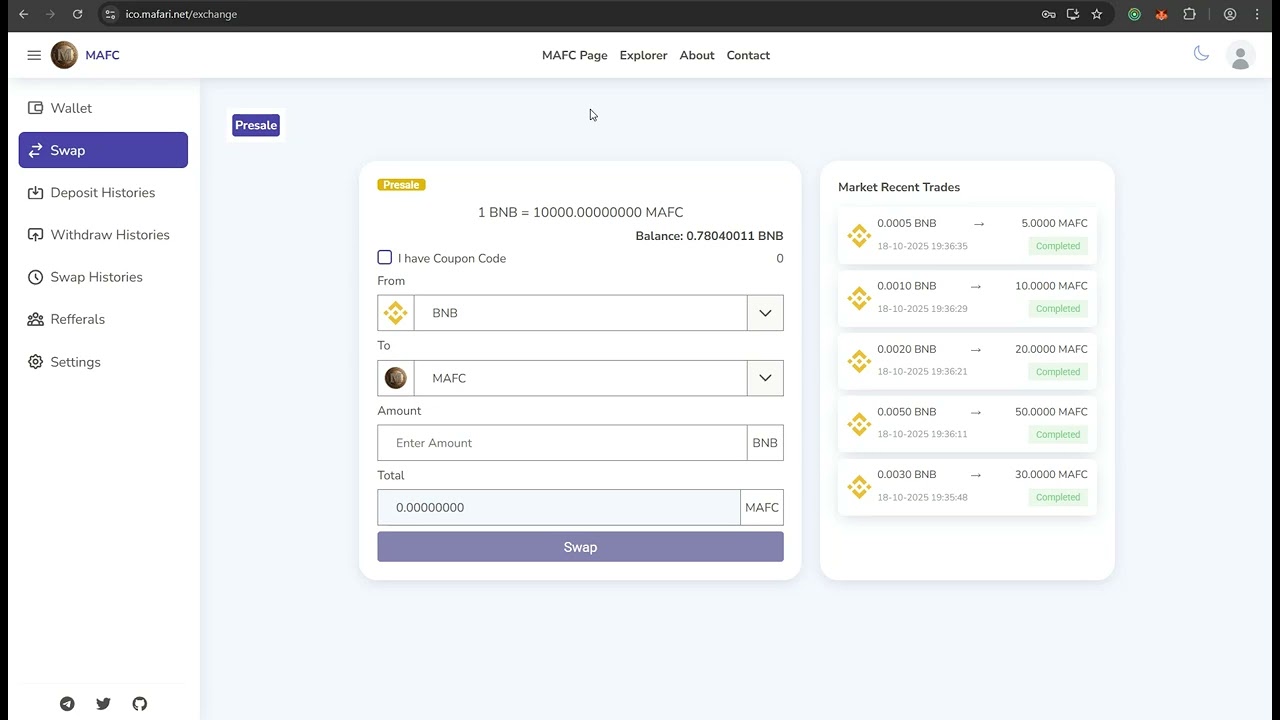Click the address bar URL ico.mafari.net/exchange
Viewport: 1280px width, 720px height.
(x=181, y=14)
